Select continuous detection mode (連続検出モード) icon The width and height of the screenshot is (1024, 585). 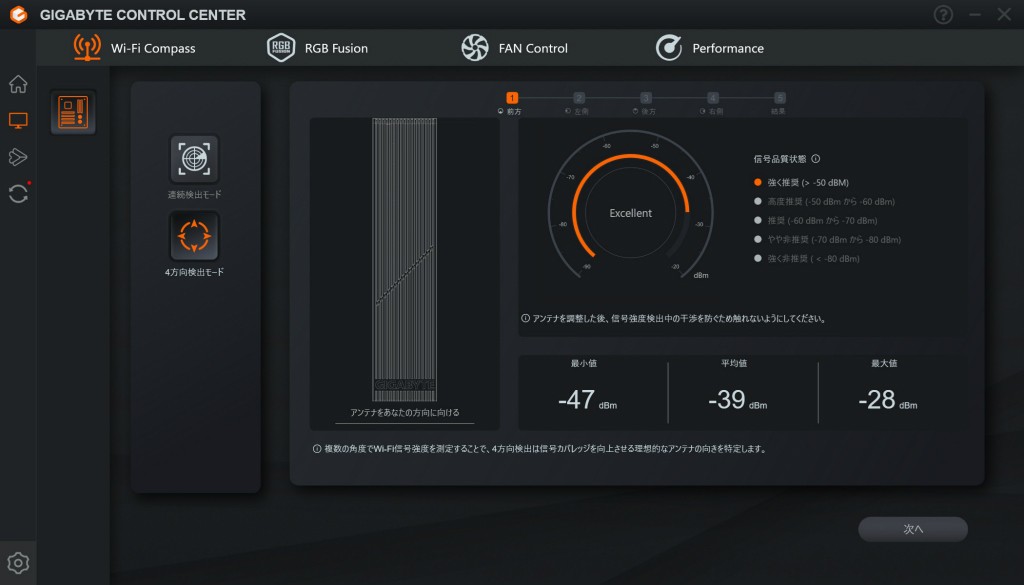coord(194,159)
